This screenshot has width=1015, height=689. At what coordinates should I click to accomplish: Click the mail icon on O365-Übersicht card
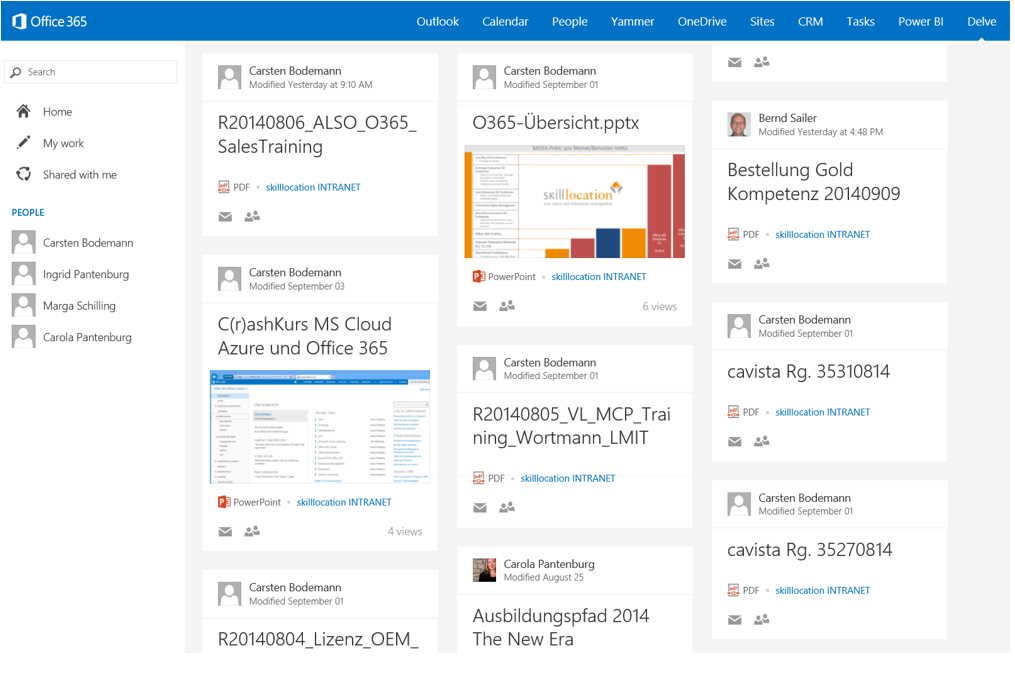(x=480, y=306)
